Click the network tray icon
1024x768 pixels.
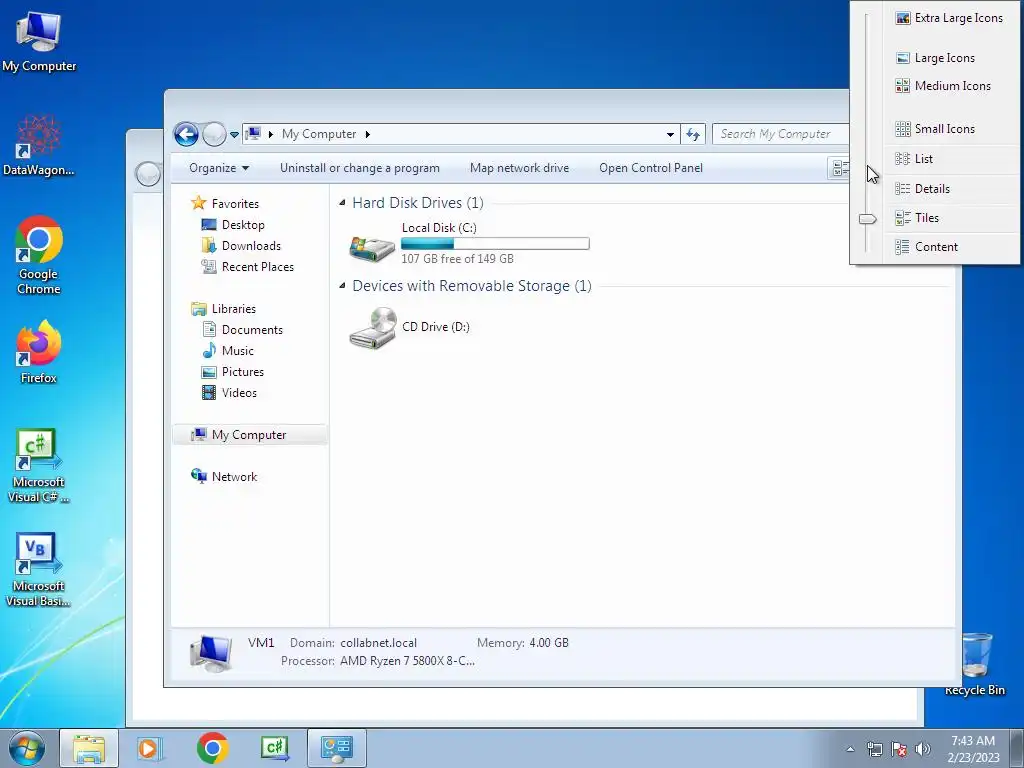click(874, 749)
